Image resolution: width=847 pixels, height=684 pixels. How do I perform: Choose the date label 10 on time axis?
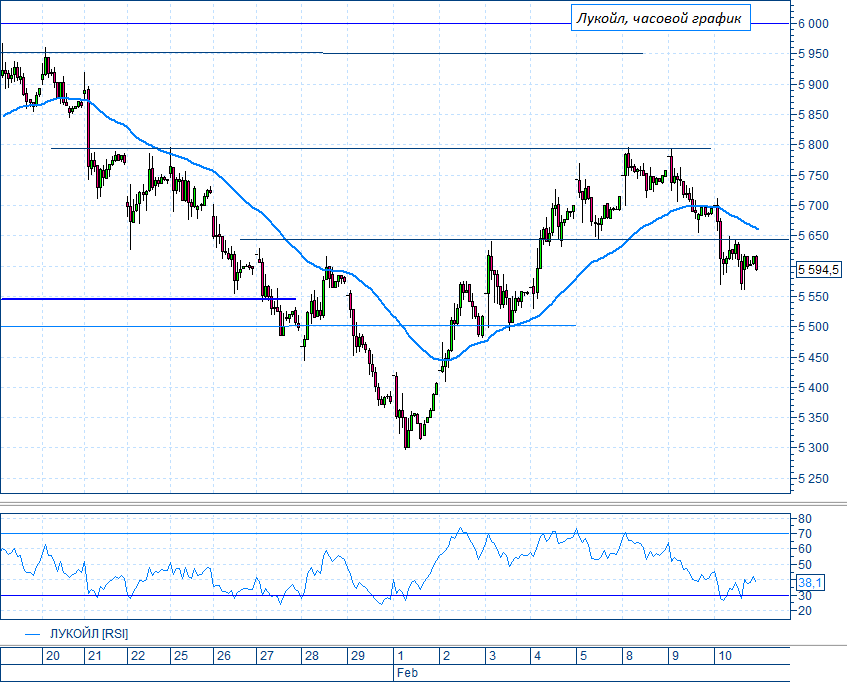(725, 656)
